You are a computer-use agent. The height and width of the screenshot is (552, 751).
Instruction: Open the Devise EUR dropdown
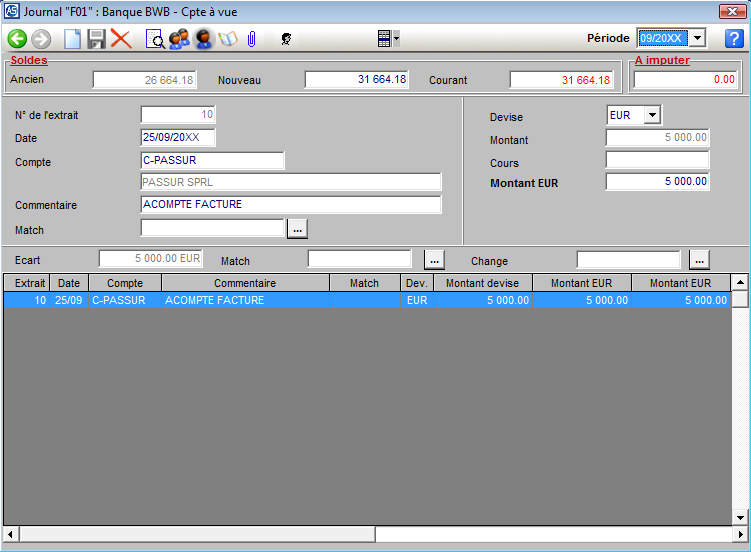pos(652,116)
